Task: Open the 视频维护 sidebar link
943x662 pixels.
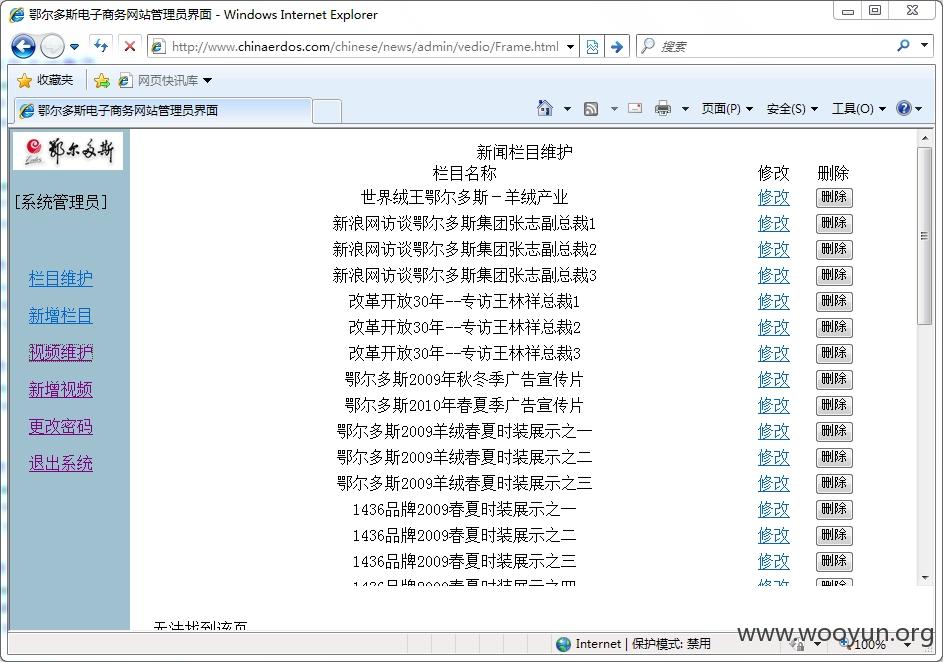Action: [61, 352]
